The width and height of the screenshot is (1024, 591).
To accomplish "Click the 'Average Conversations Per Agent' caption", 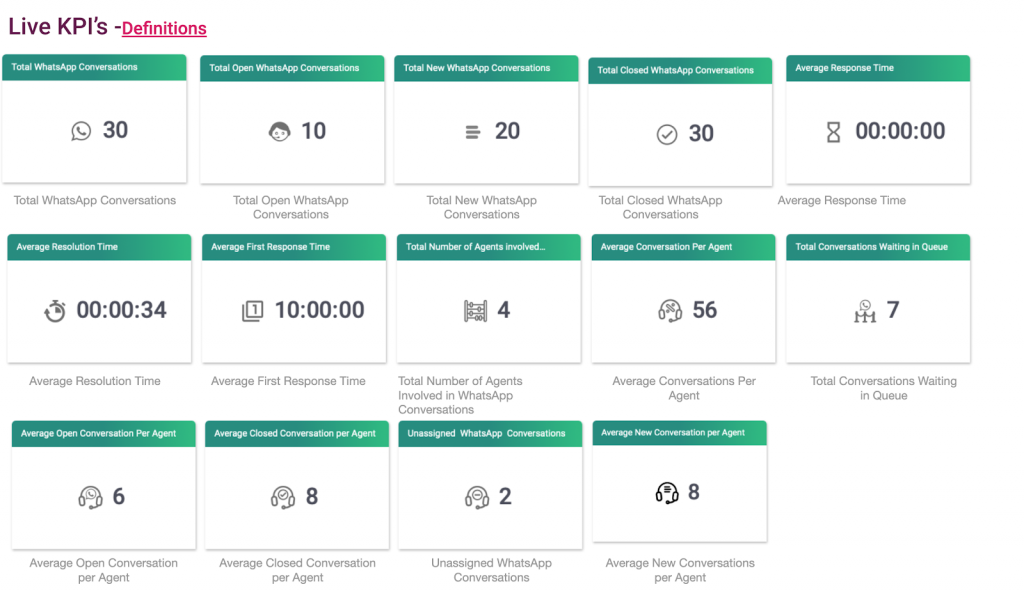I will (684, 389).
